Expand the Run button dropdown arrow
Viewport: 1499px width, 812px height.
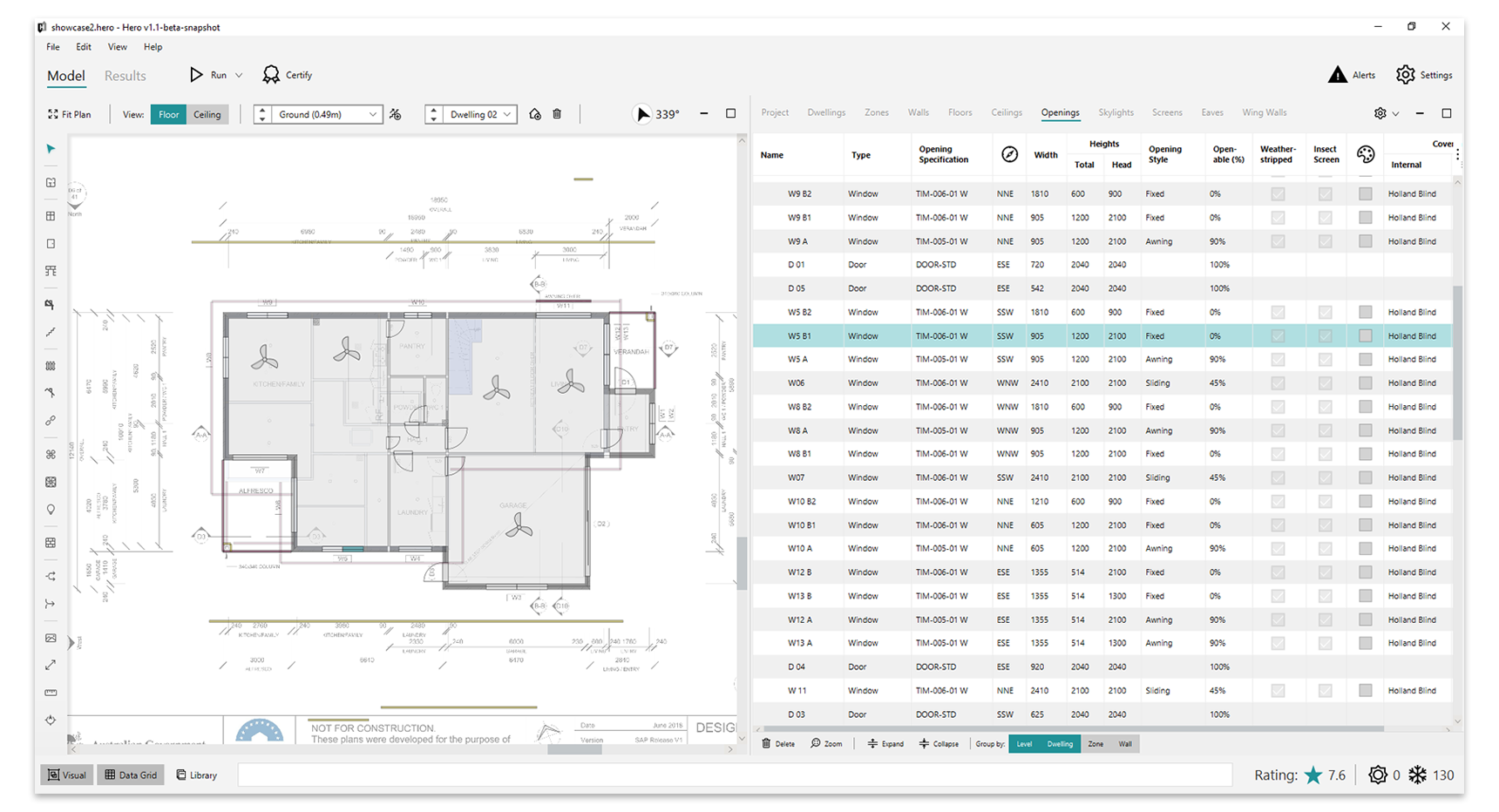pos(239,75)
